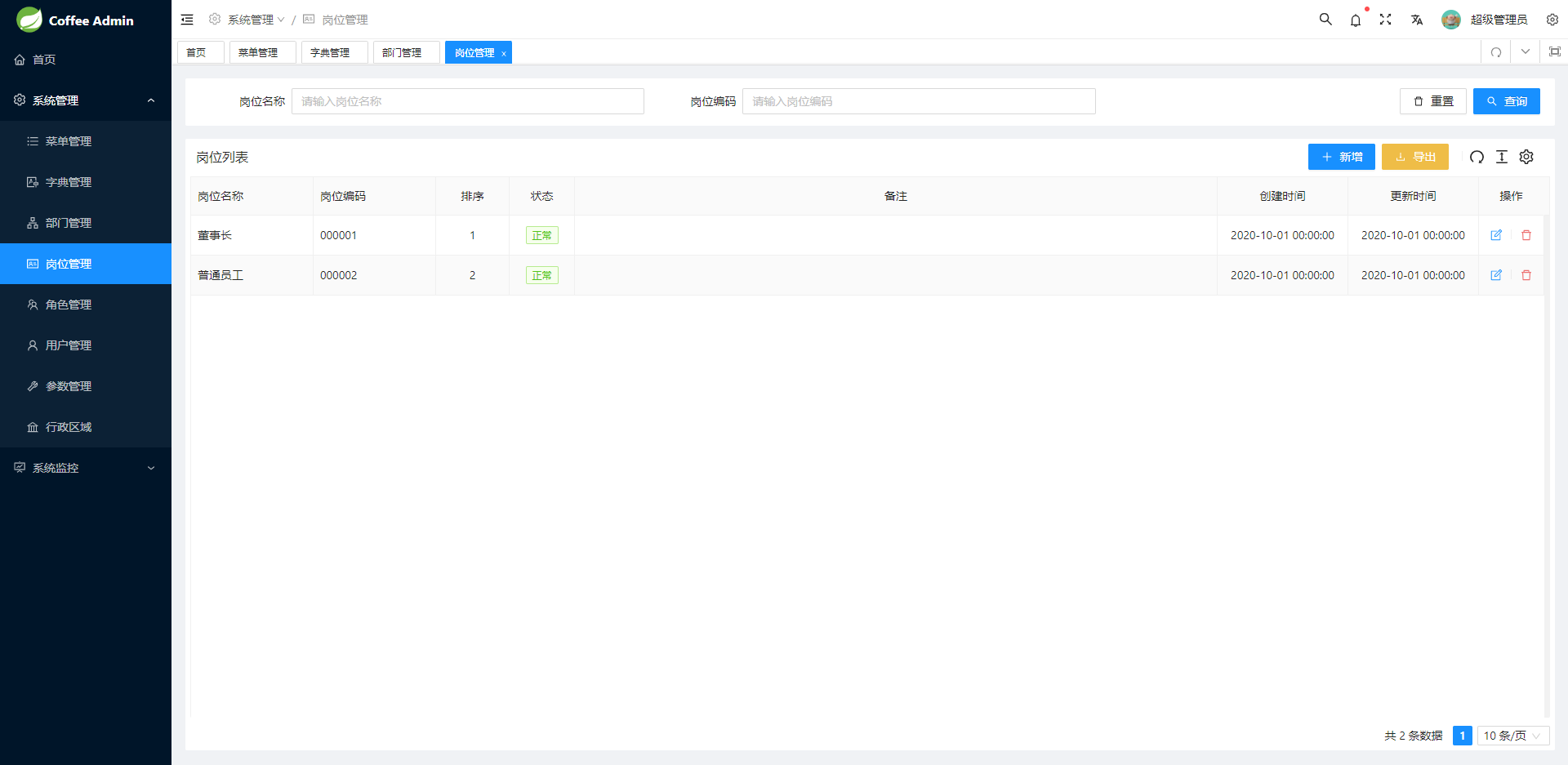Delete the 普通员工 row
1568x765 pixels.
click(x=1526, y=275)
